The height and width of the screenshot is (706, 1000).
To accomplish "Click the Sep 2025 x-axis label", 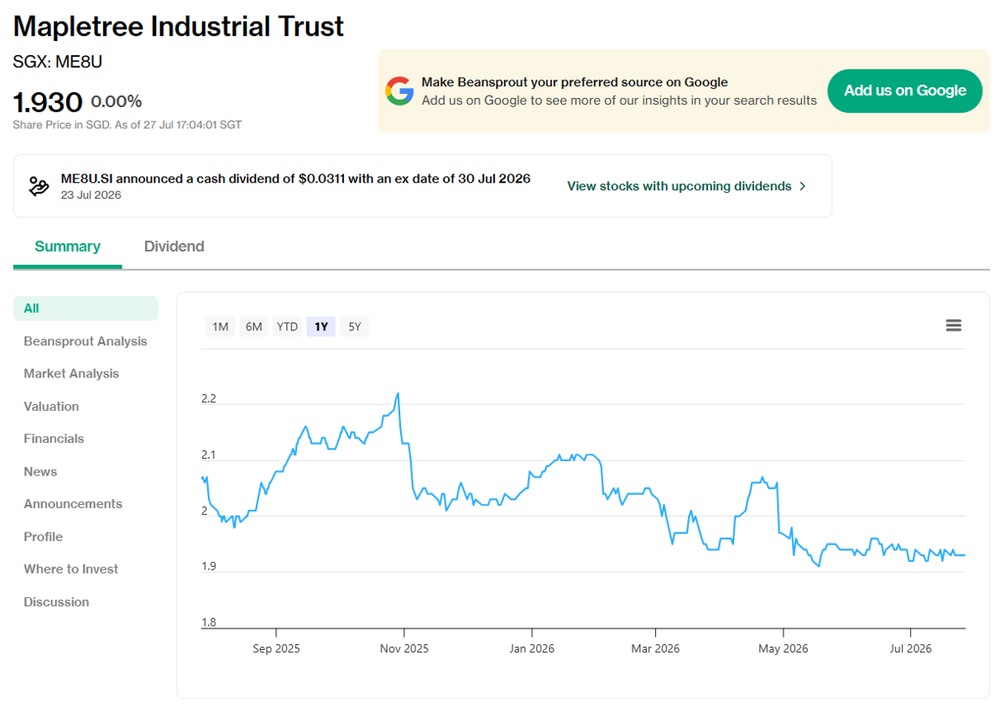I will (x=276, y=649).
